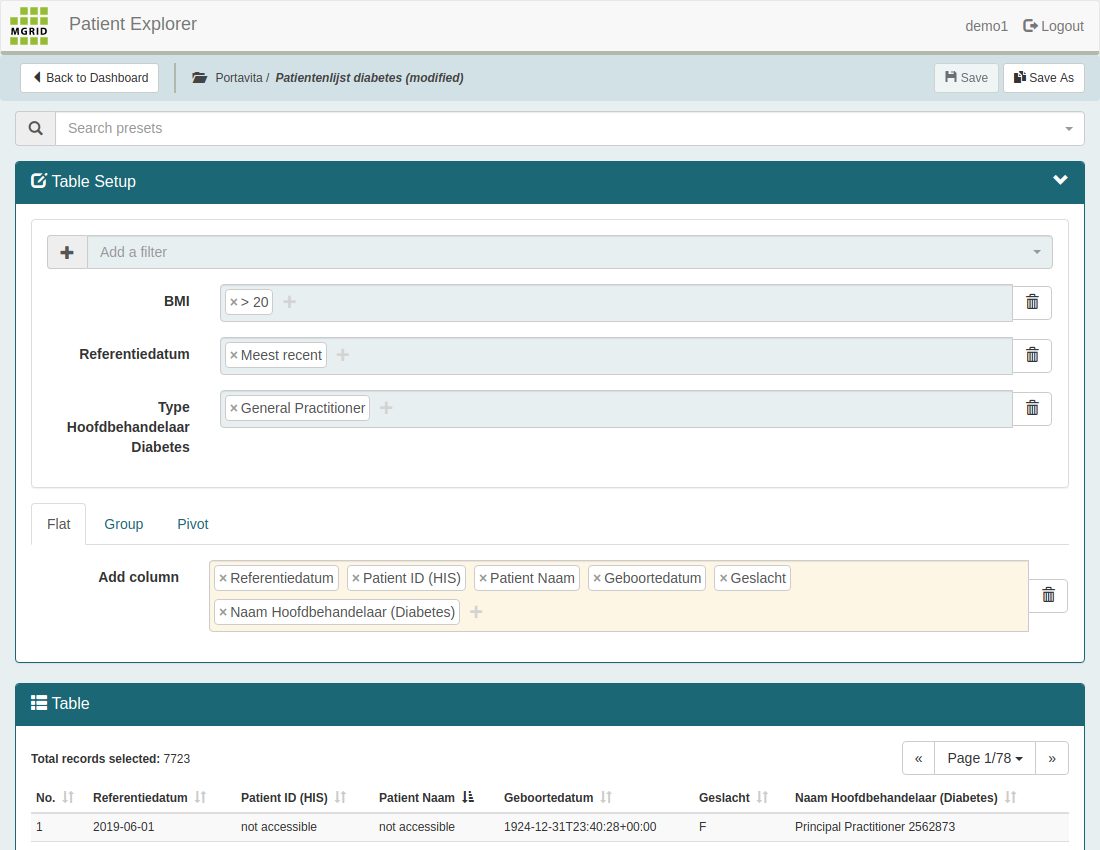Remove the Patient Naam column tag
This screenshot has width=1100, height=850.
pyautogui.click(x=483, y=579)
